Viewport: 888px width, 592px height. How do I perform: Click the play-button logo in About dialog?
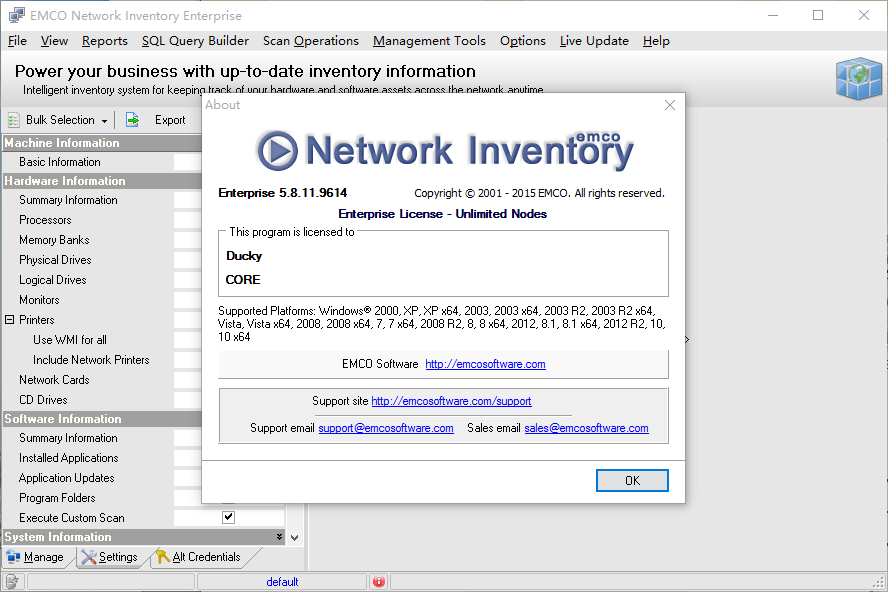pyautogui.click(x=277, y=151)
